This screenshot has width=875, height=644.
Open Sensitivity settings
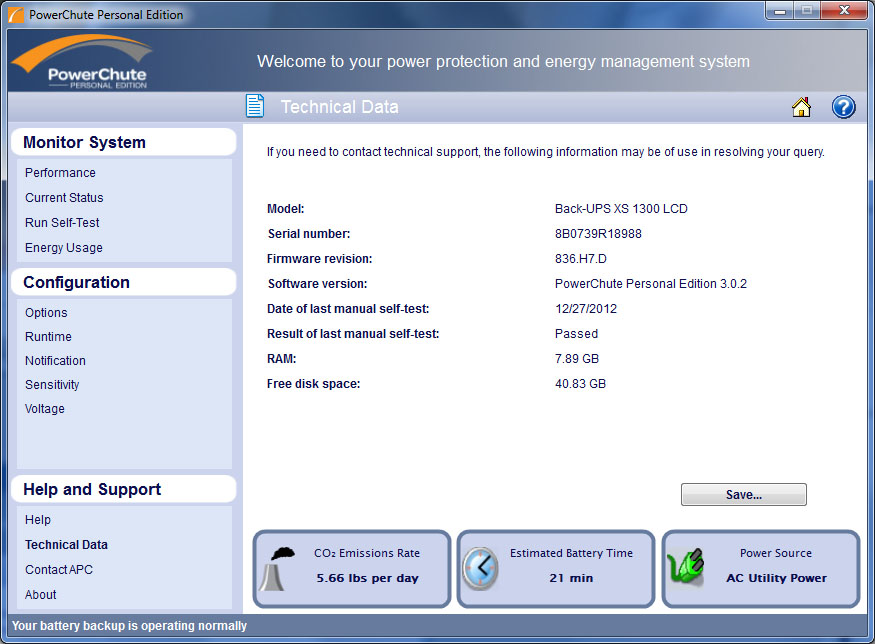tap(52, 385)
